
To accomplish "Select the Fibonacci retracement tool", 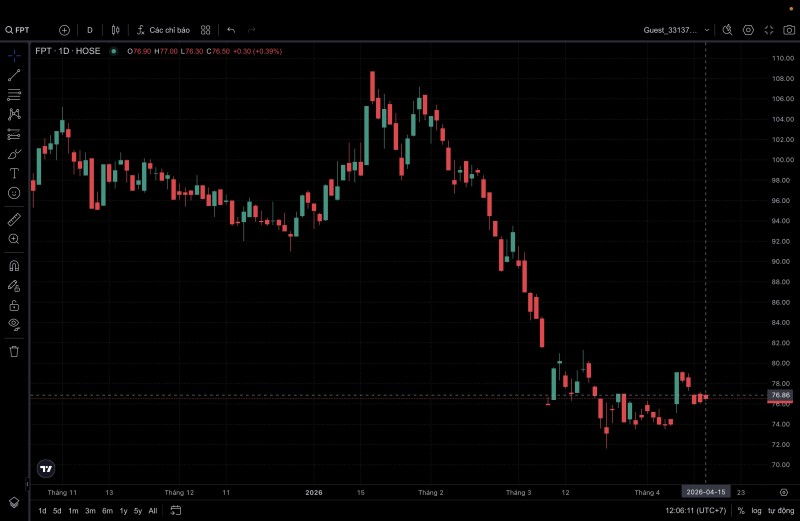I will click(x=14, y=95).
